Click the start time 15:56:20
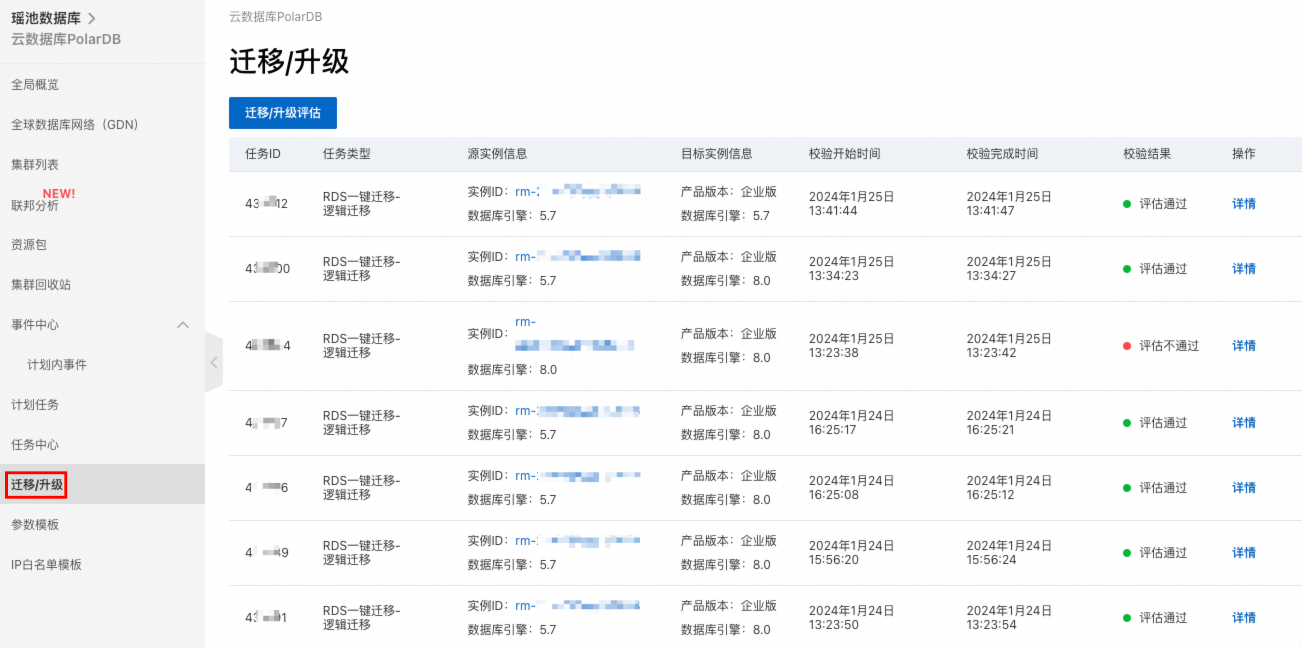 [x=834, y=560]
